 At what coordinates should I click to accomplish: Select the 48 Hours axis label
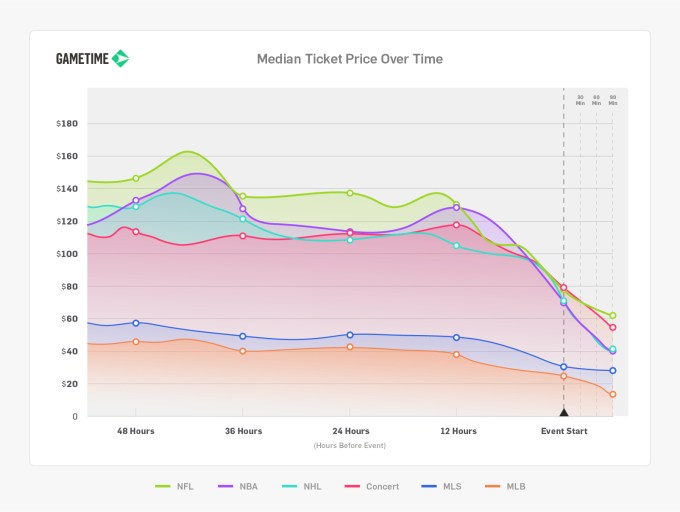coord(136,431)
